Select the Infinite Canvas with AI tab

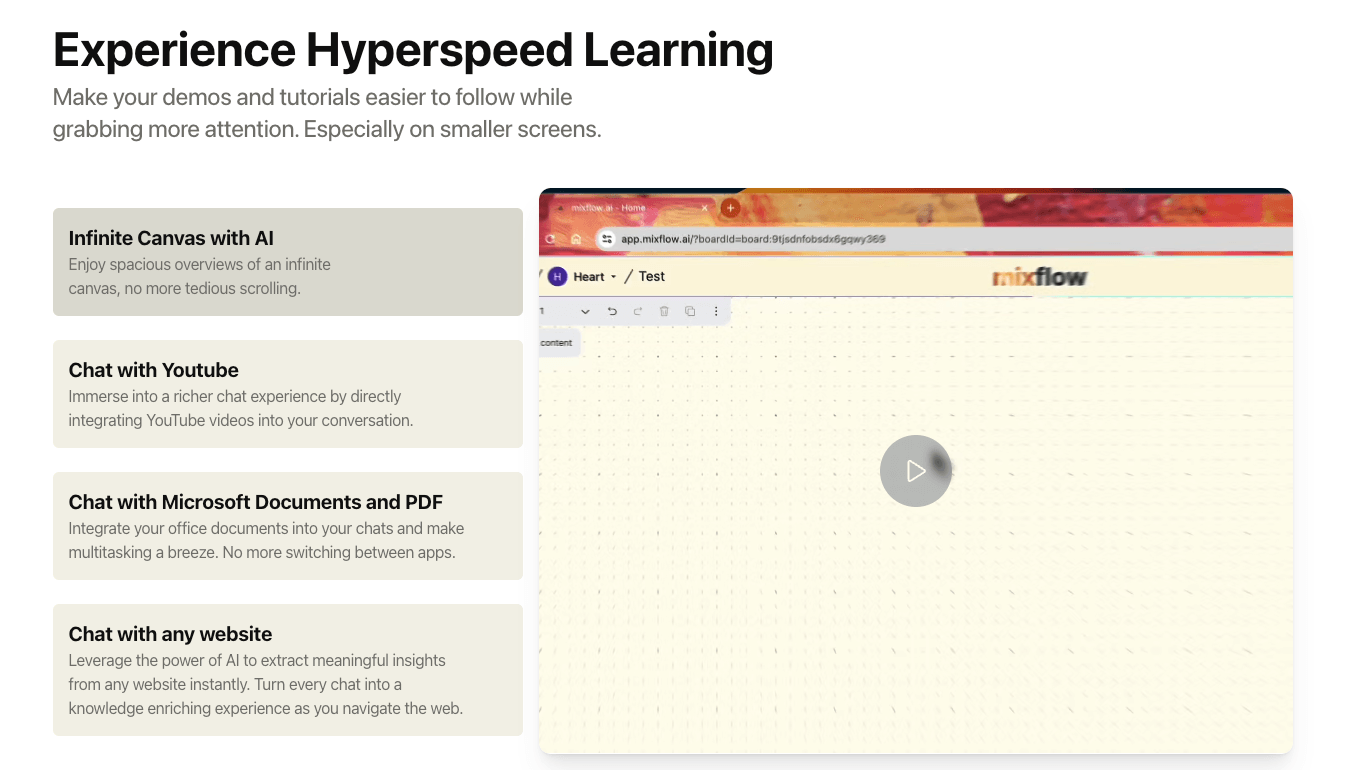(x=288, y=262)
